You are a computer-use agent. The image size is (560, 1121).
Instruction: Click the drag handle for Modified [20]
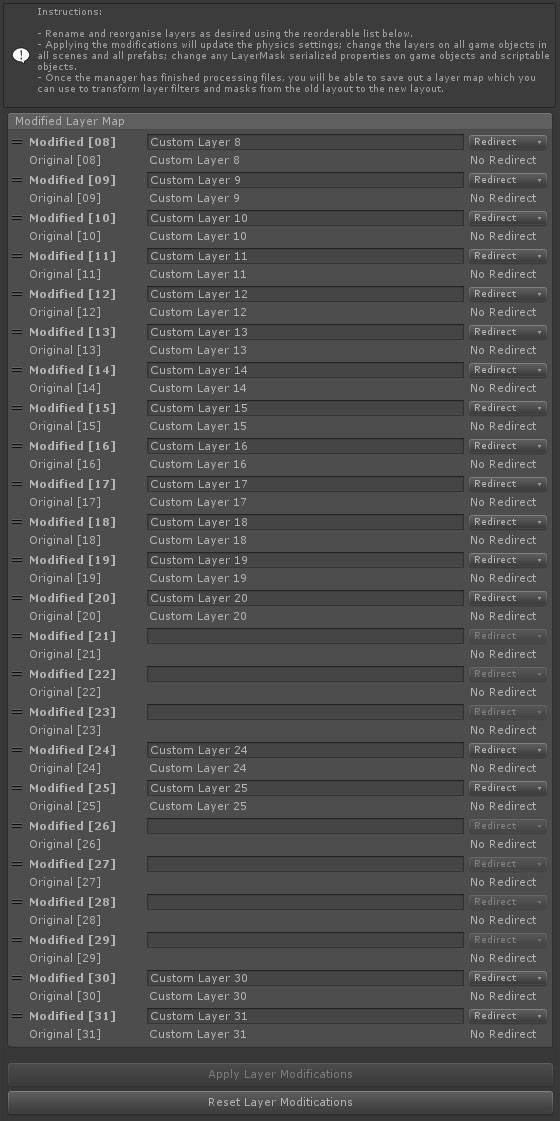pyautogui.click(x=17, y=598)
